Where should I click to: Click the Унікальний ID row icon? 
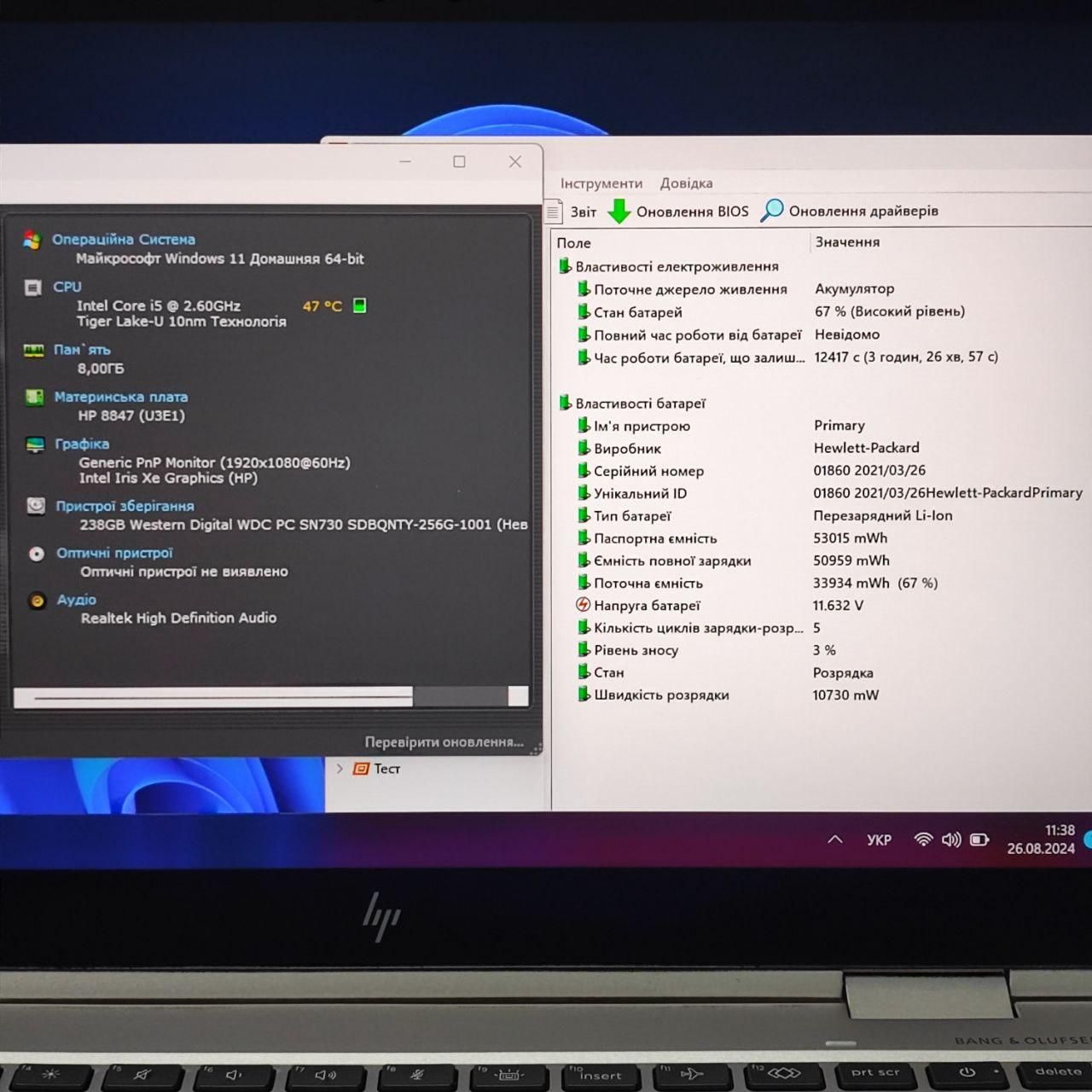click(584, 493)
